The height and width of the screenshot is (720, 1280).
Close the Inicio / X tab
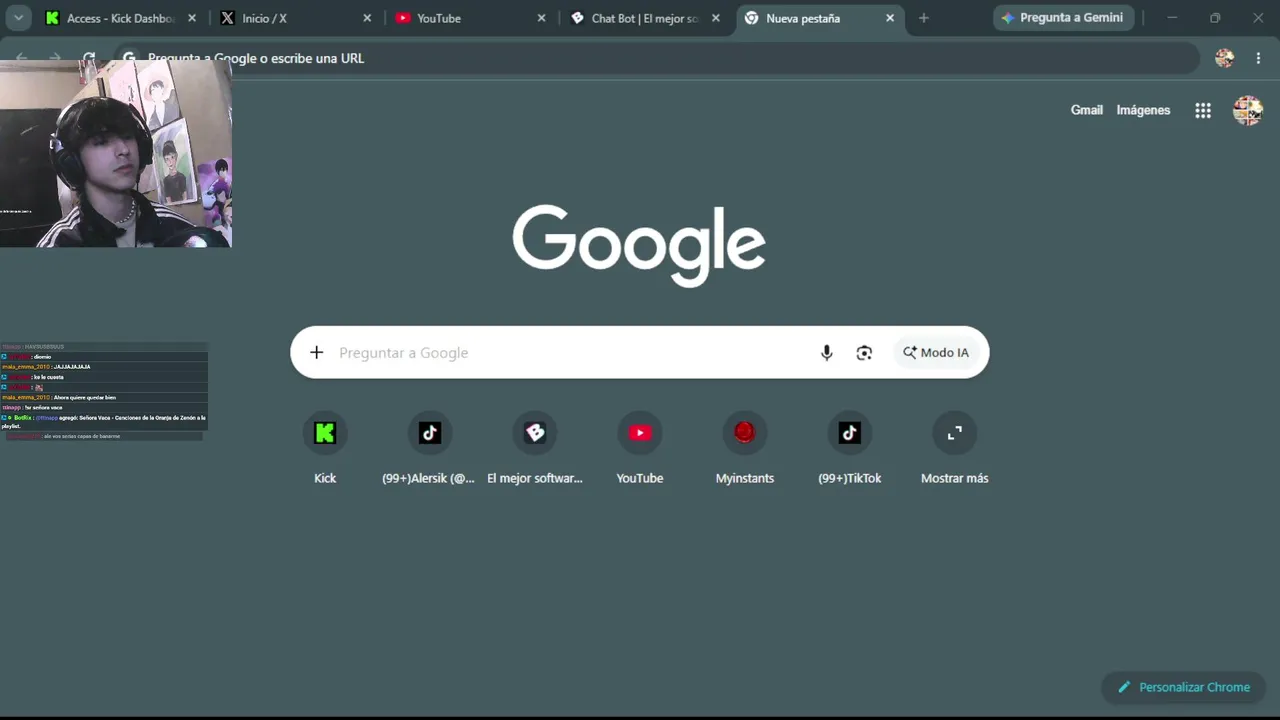[367, 18]
